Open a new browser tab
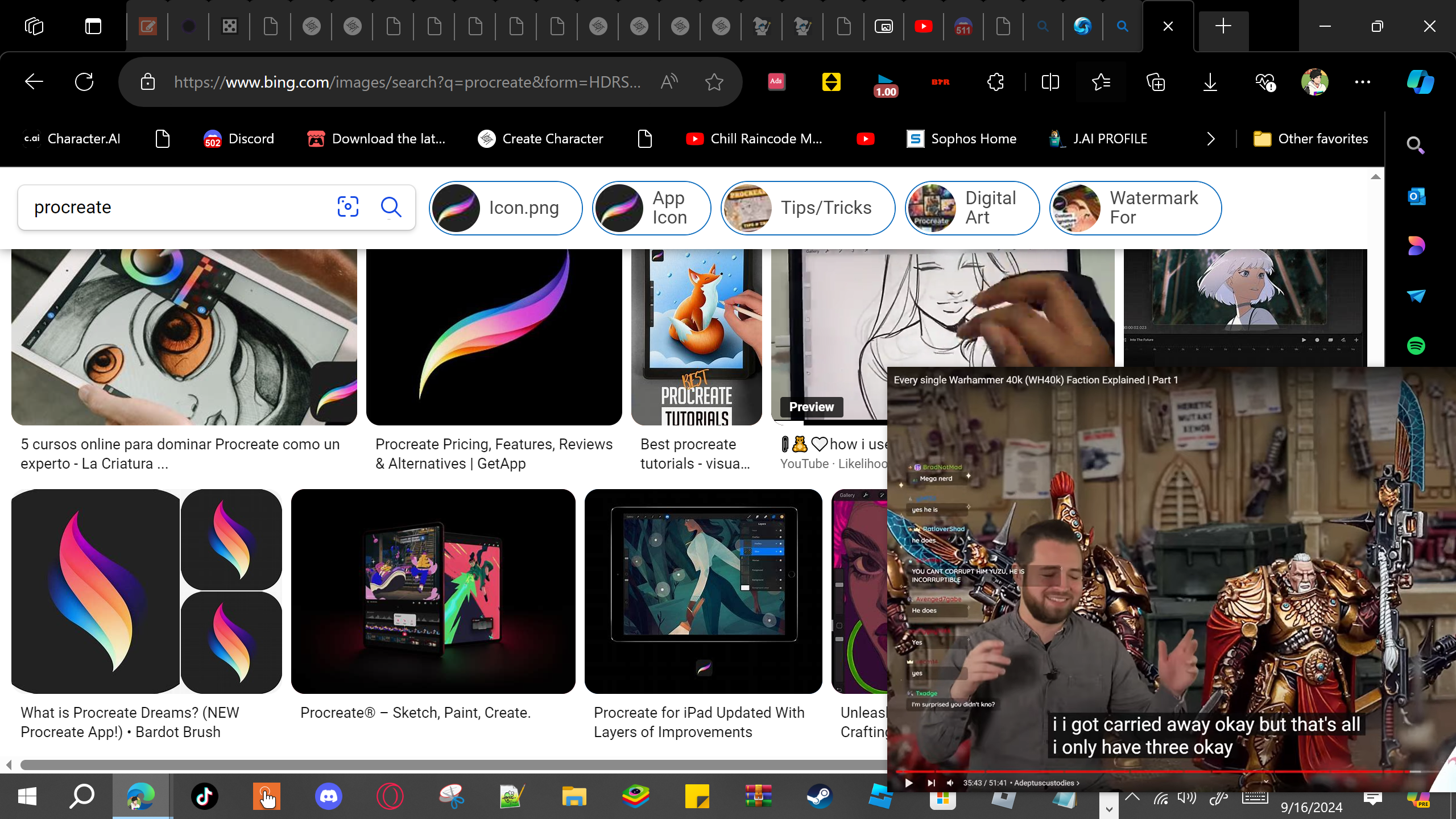Viewport: 1456px width, 819px height. click(1223, 26)
